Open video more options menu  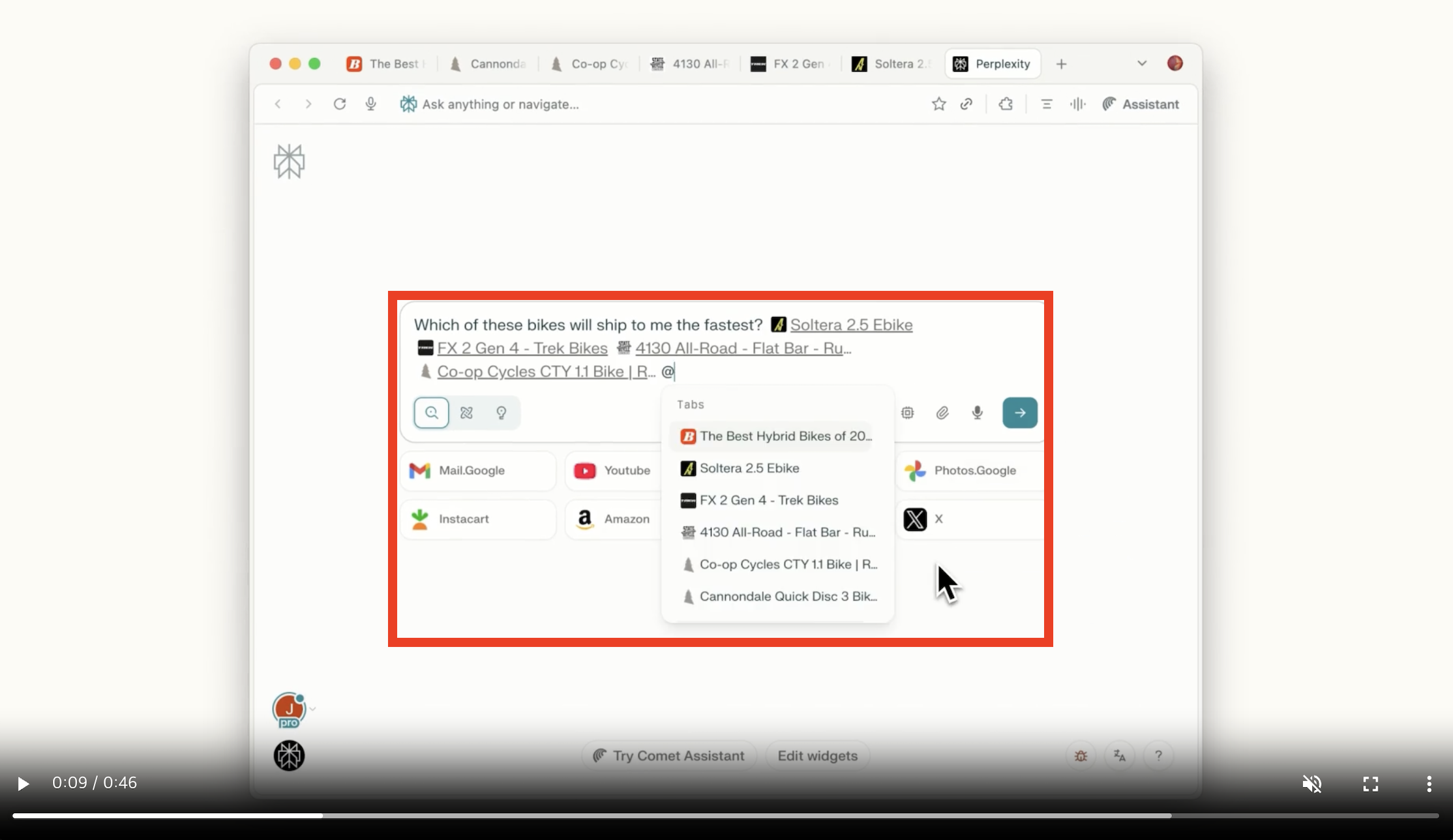[1428, 783]
